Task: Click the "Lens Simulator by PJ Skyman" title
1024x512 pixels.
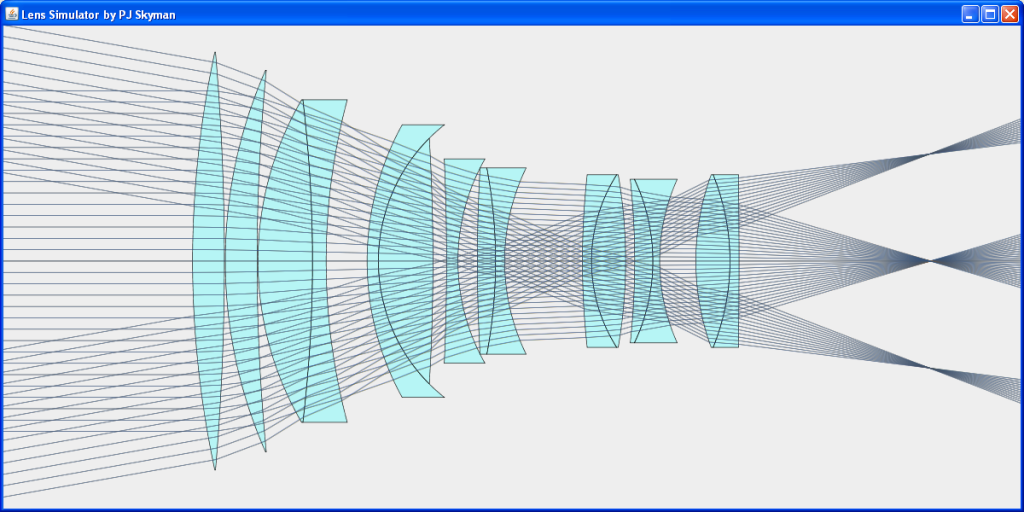Action: [98, 14]
